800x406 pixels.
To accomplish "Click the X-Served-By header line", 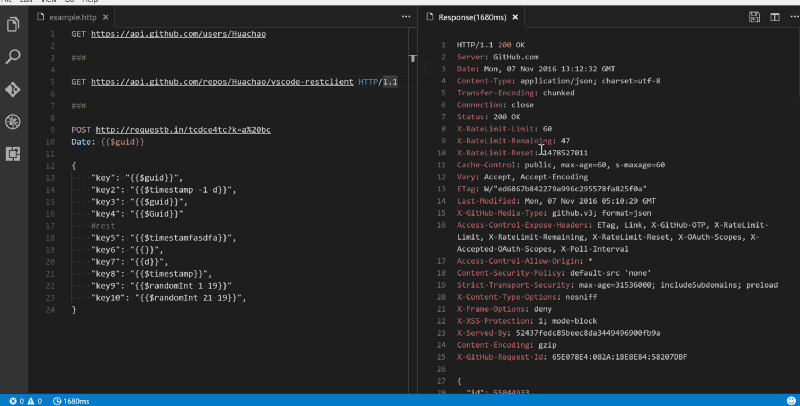I will pyautogui.click(x=559, y=333).
